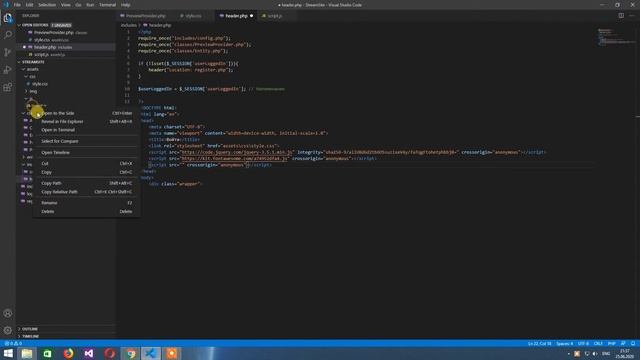Click the orange recorder taskbar icon

[171, 353]
